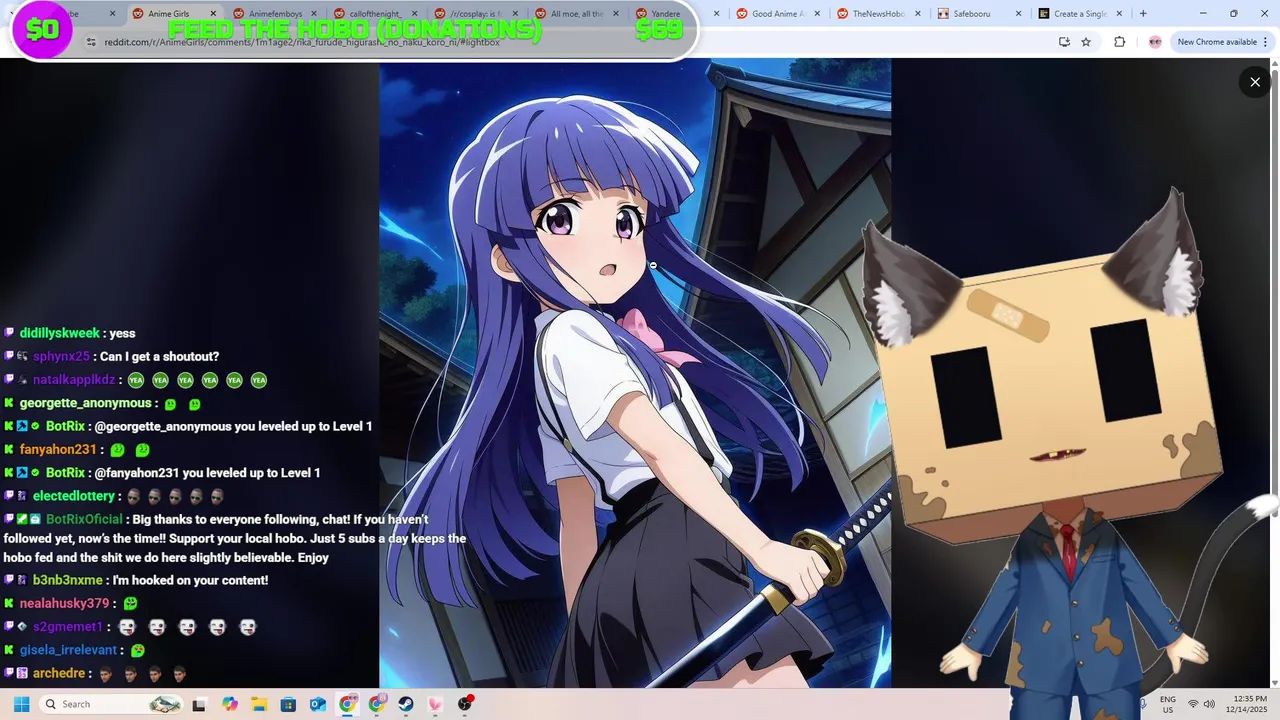Open the volume speaker tray icon
1280x720 pixels.
pyautogui.click(x=1209, y=704)
